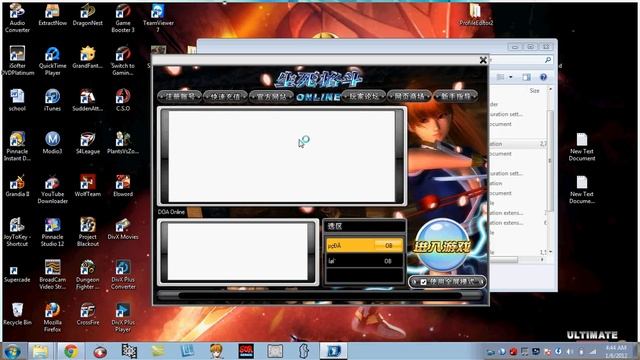Launch the Modio3 desktop icon
The image size is (640, 360).
point(52,143)
